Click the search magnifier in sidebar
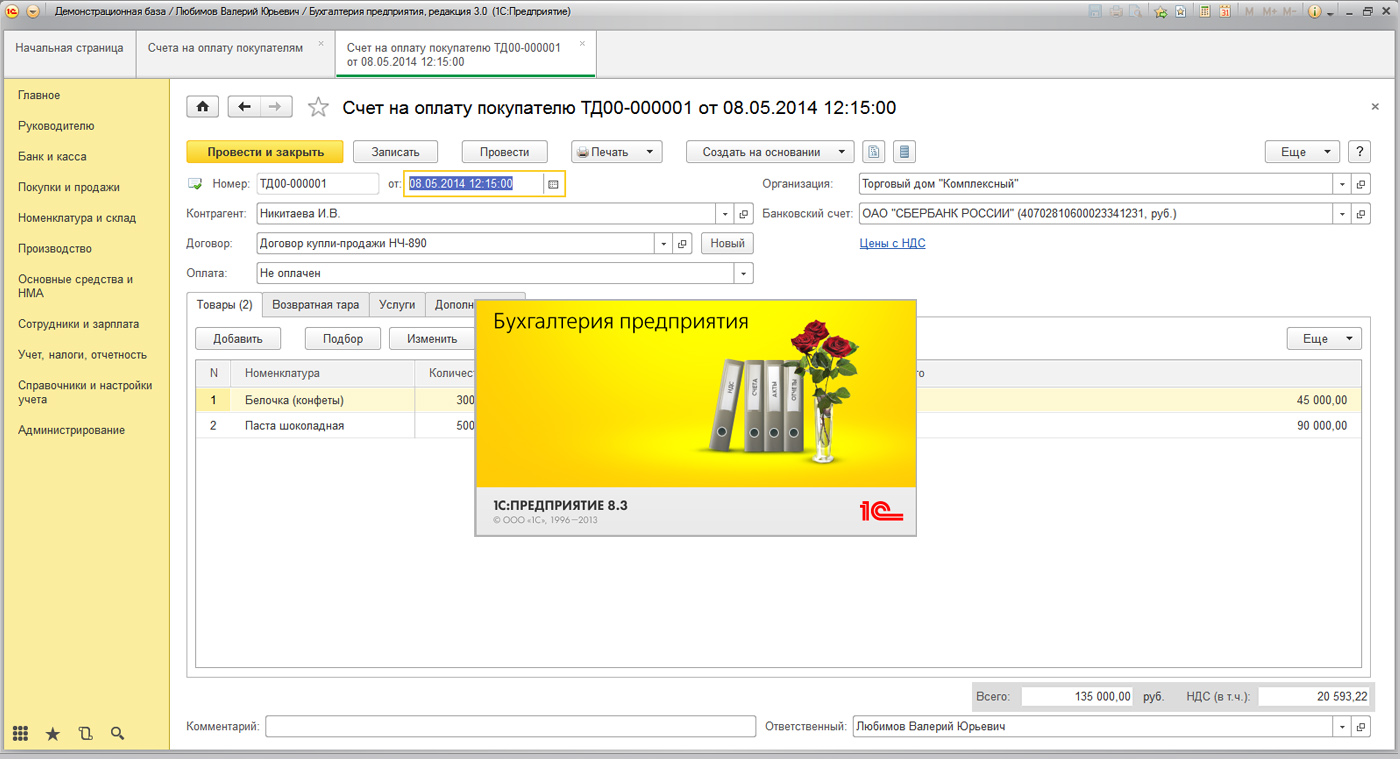This screenshot has height=759, width=1400. coord(117,734)
